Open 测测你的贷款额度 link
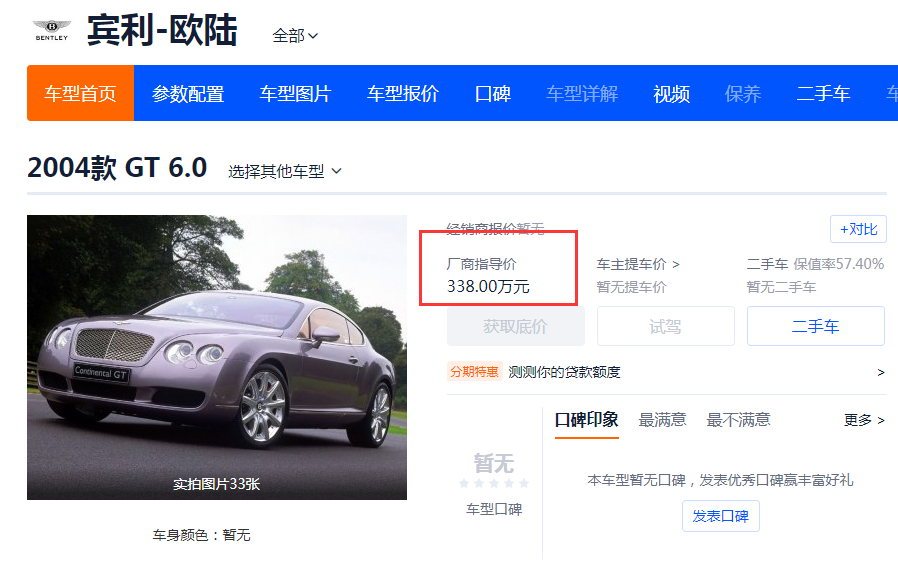898x568 pixels. point(564,372)
